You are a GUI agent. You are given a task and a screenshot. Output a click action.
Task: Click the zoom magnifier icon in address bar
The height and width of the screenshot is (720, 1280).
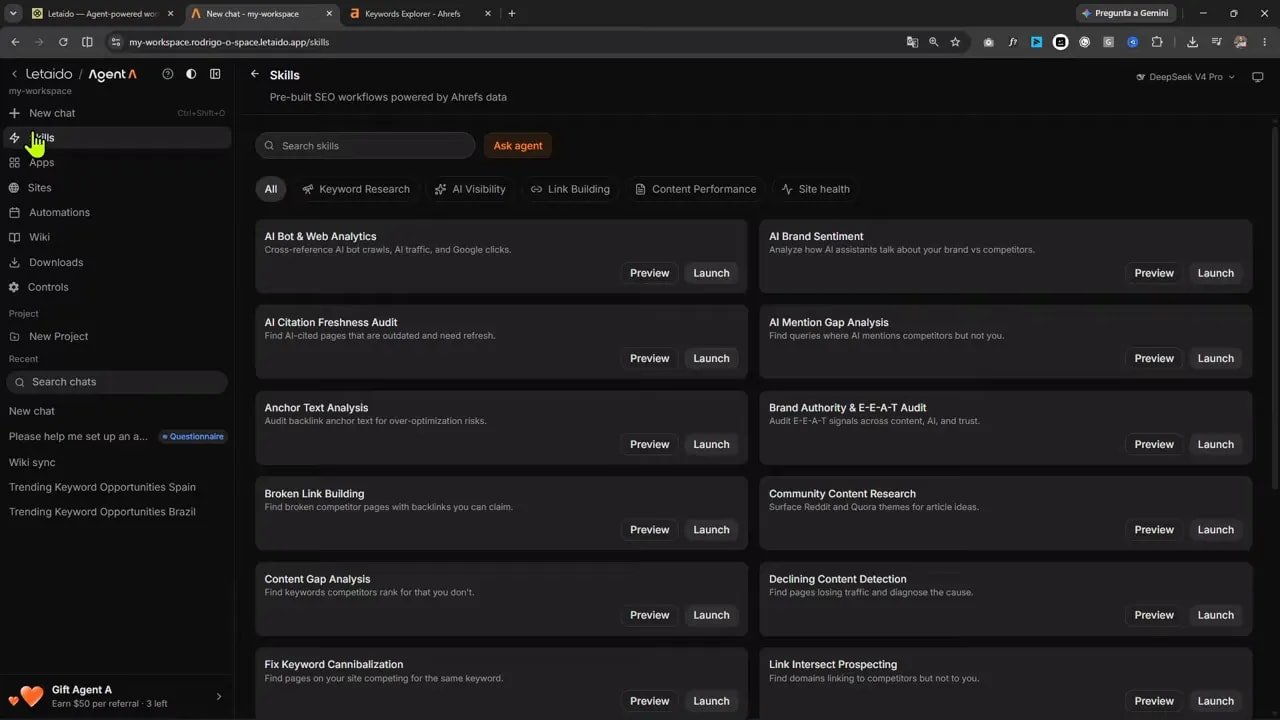[x=933, y=42]
